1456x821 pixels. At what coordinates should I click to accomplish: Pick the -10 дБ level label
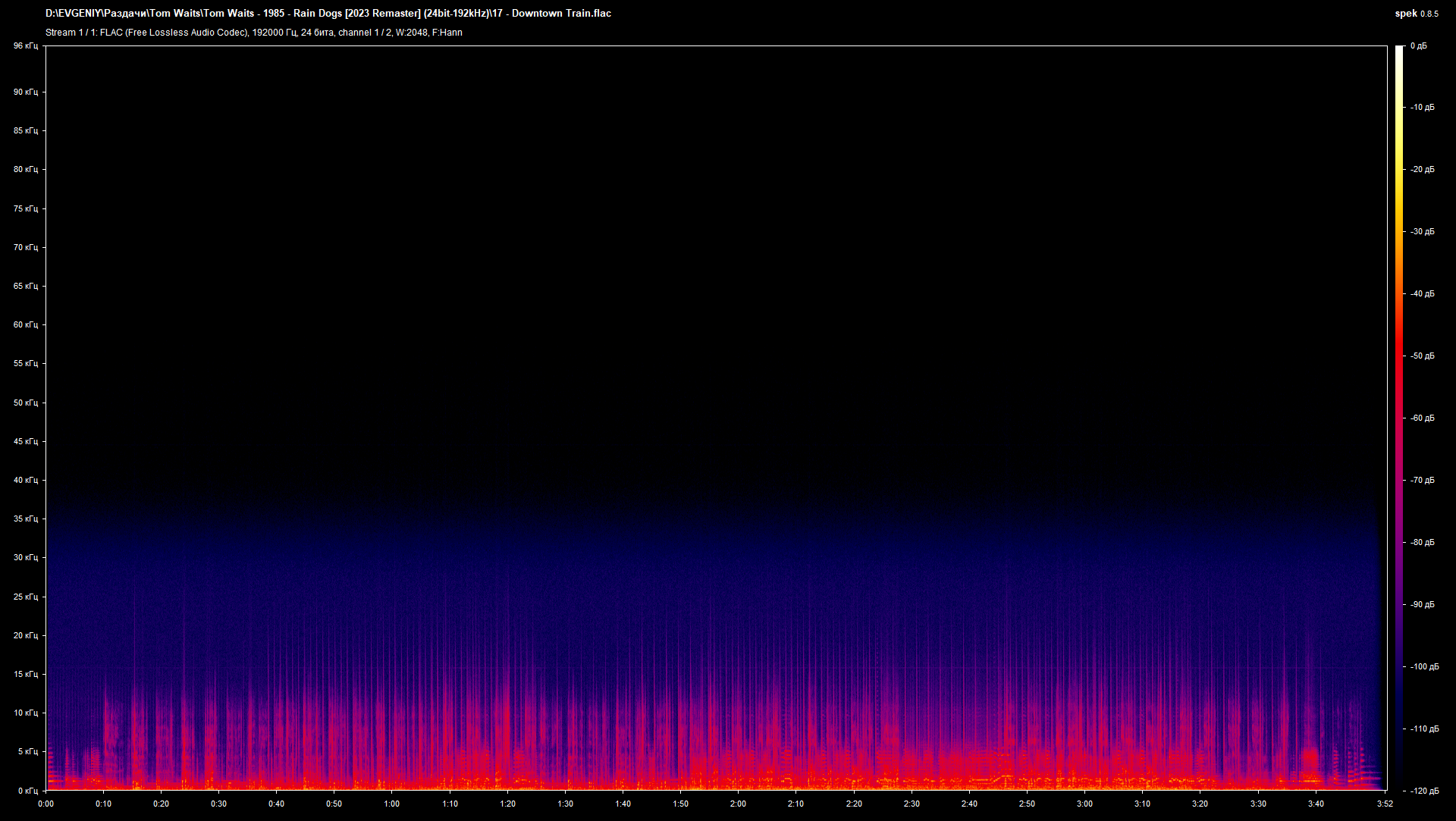(1423, 108)
